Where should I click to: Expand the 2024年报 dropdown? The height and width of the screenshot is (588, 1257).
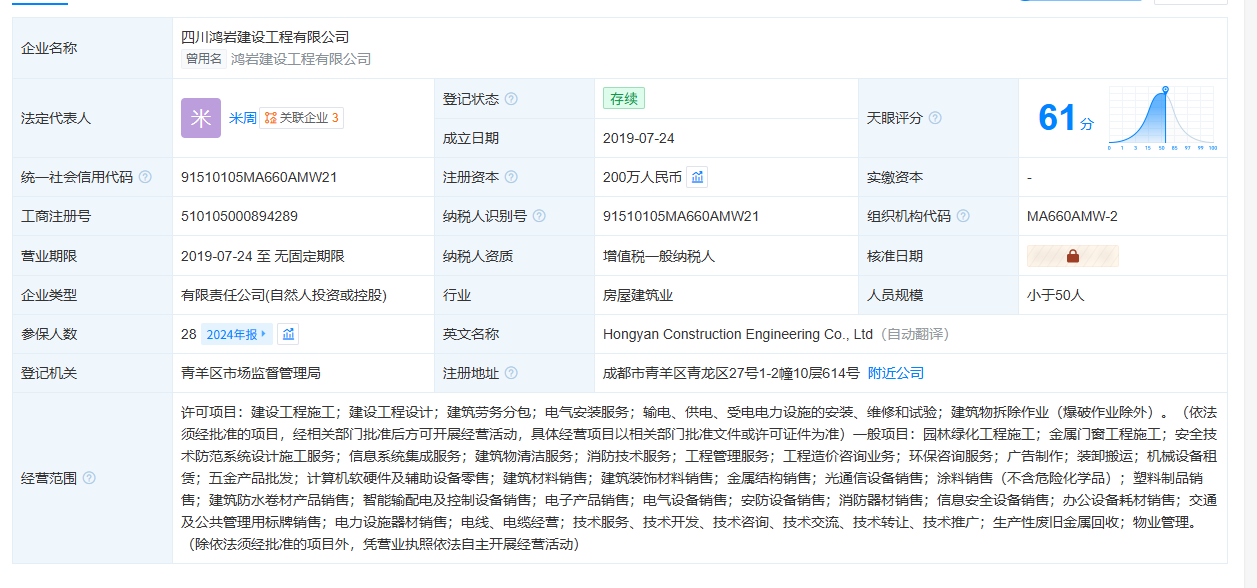pyautogui.click(x=236, y=334)
